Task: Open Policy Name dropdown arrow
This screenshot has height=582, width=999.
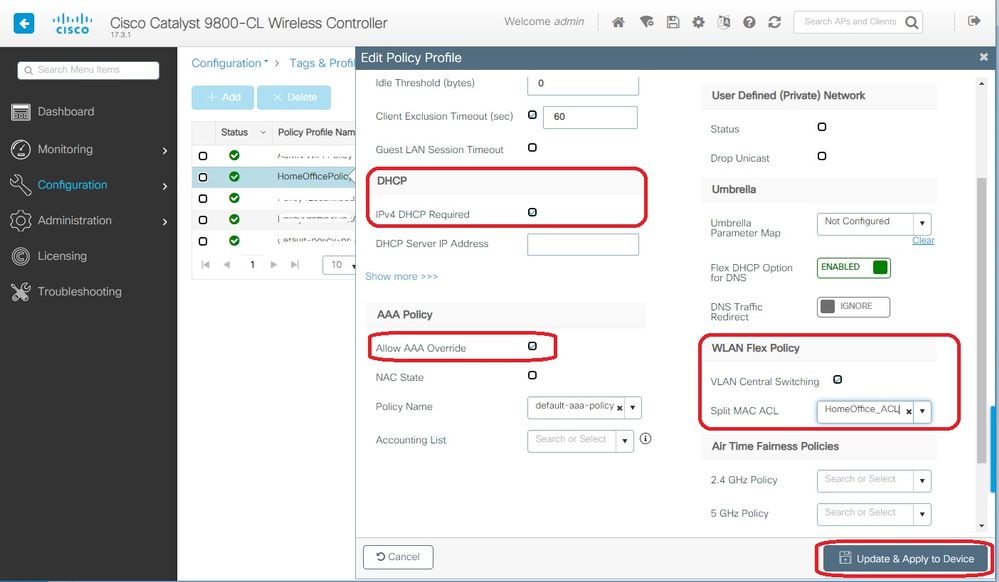Action: (x=633, y=407)
